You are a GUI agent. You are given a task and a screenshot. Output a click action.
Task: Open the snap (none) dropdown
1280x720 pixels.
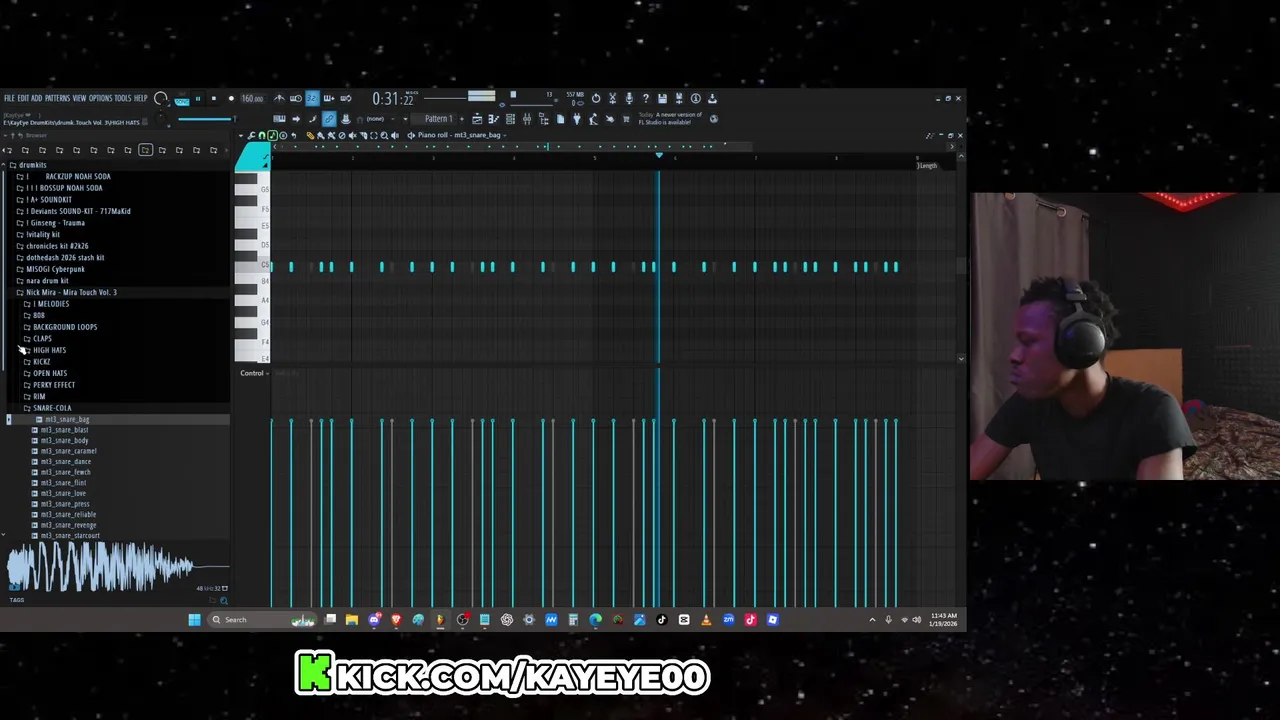coord(380,119)
